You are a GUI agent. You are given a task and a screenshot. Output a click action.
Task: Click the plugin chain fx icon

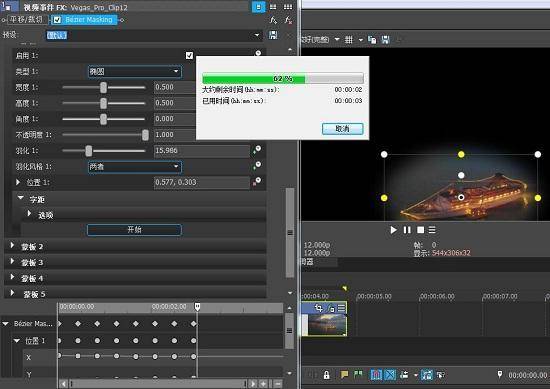[x=273, y=20]
